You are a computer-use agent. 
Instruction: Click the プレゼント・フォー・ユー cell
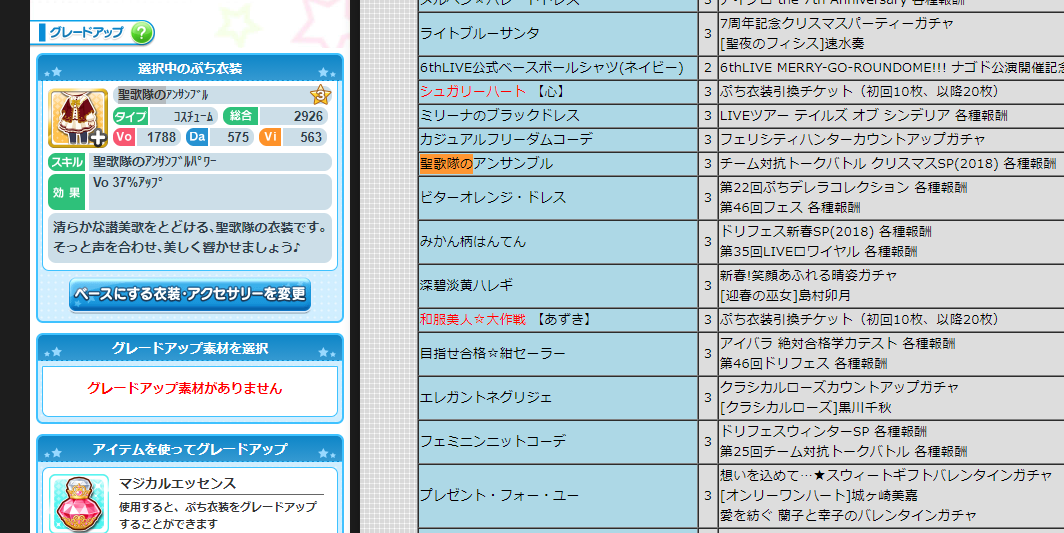558,496
